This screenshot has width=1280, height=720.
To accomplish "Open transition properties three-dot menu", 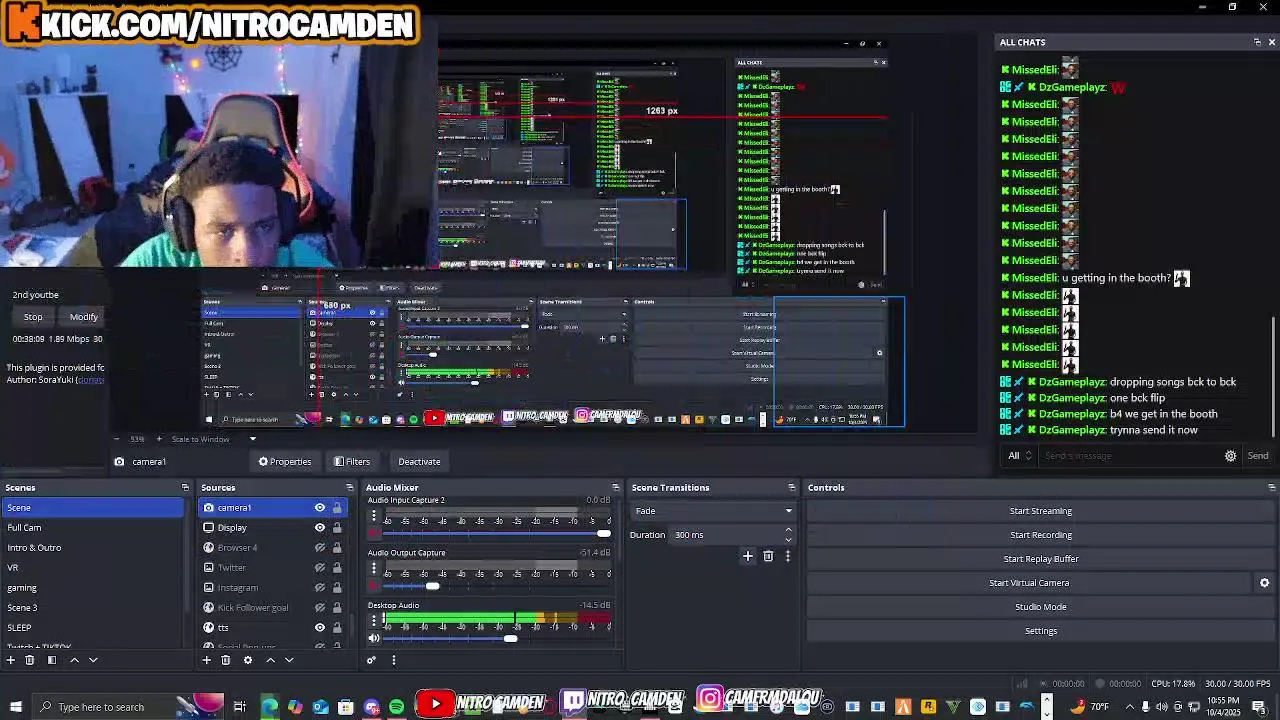I will pyautogui.click(x=787, y=556).
